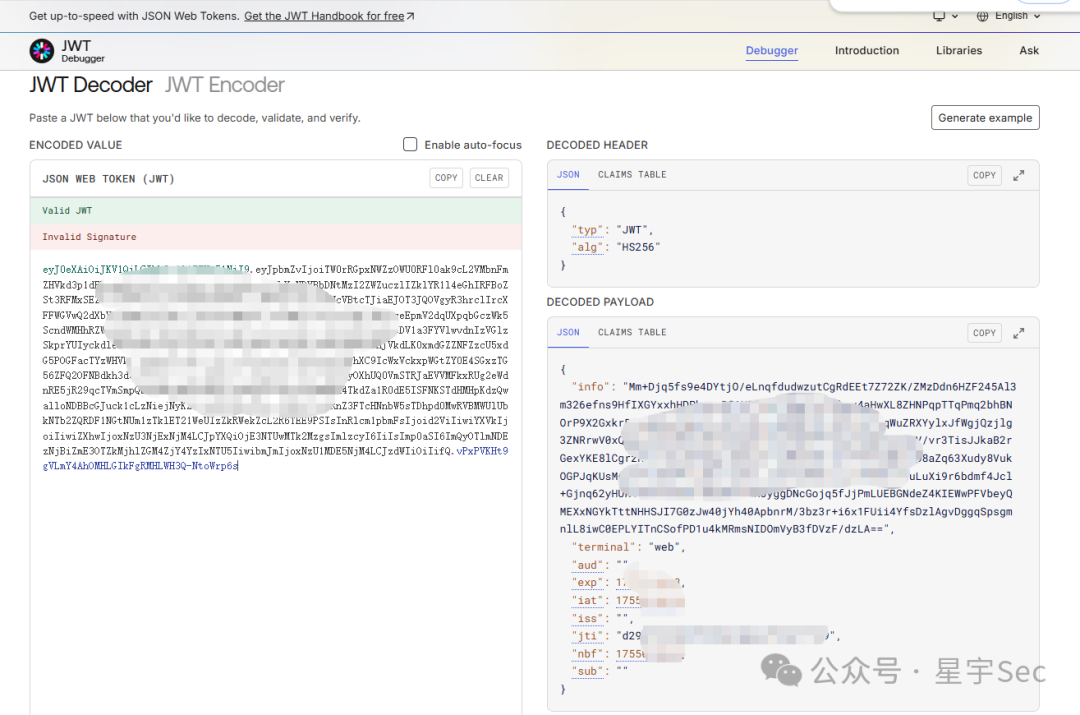Screen dimensions: 1080x715
Task: Click the "typ" claim in header
Action: click(590, 230)
